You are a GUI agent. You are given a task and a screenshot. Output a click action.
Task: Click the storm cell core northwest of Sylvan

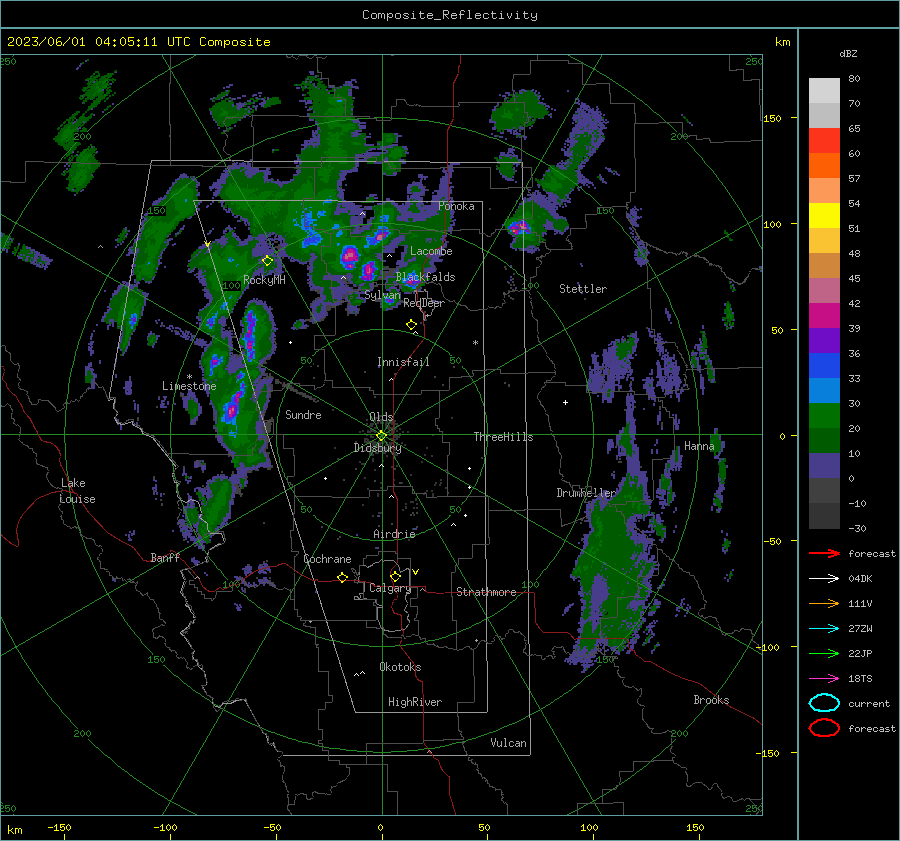coord(350,257)
